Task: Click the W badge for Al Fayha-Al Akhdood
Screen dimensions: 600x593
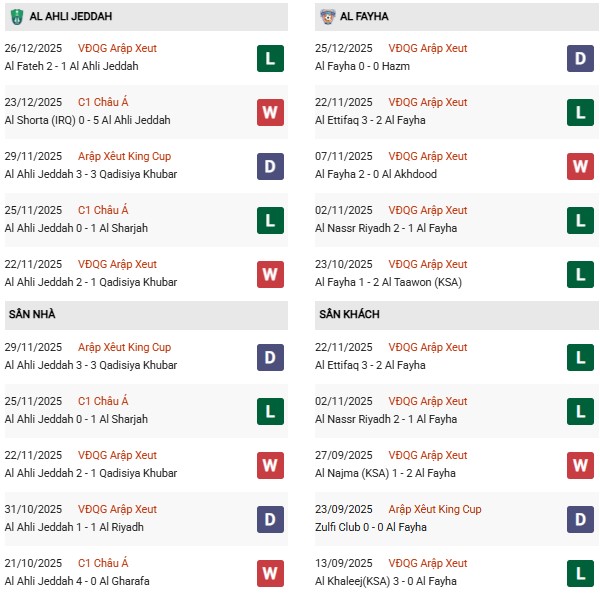Action: click(x=581, y=166)
